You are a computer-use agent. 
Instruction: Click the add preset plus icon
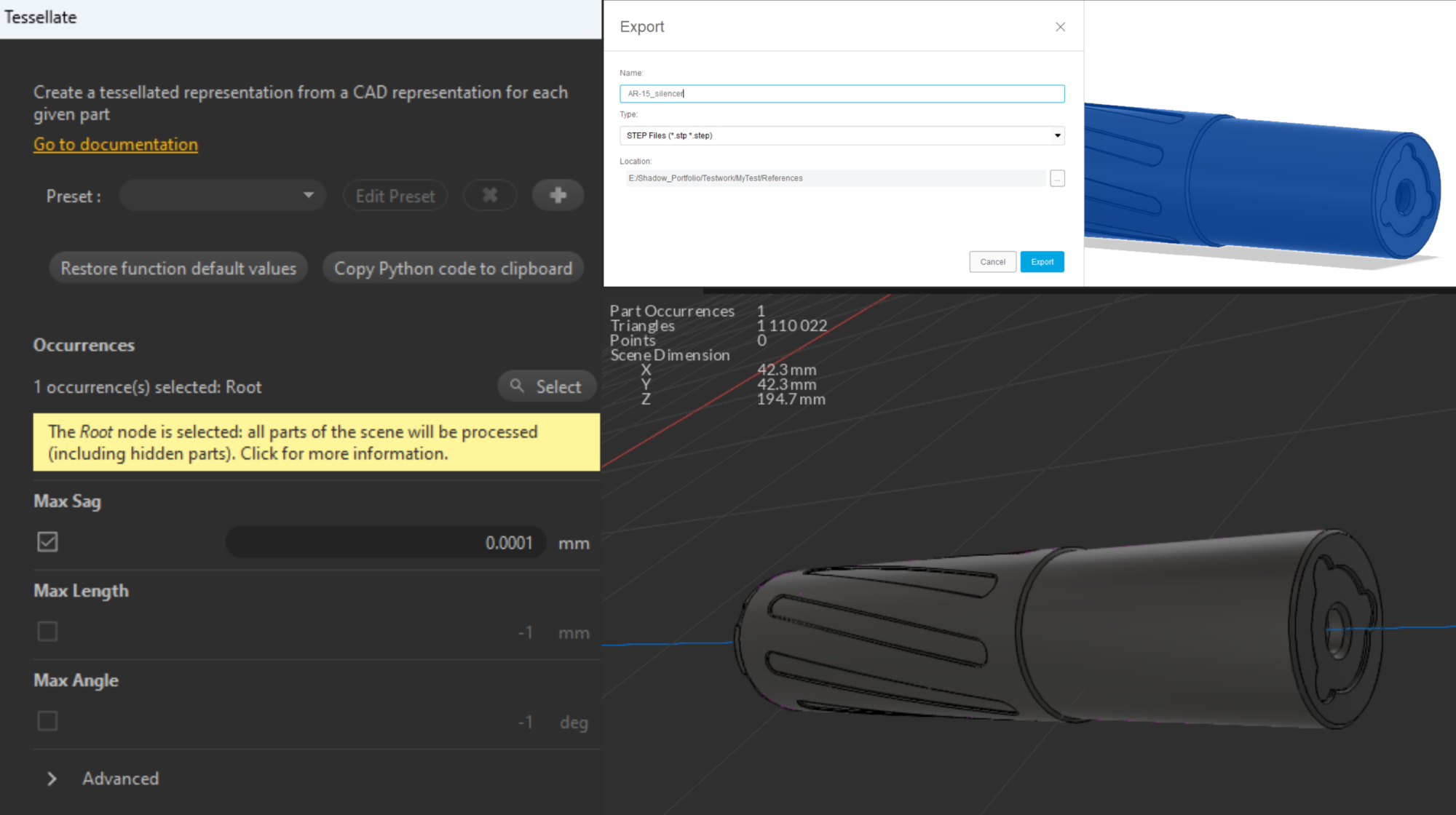[558, 195]
